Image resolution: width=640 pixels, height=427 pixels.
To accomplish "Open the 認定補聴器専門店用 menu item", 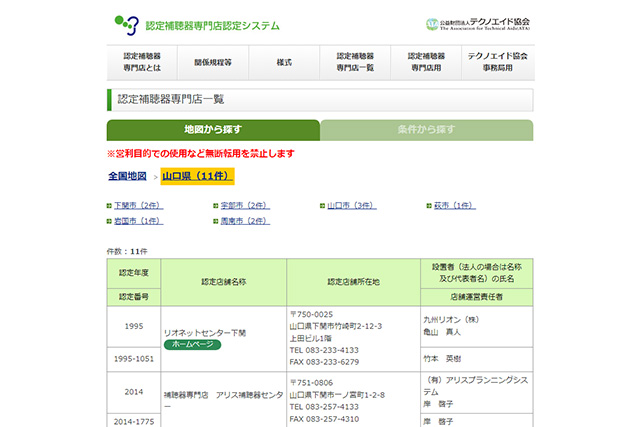I will (x=426, y=62).
